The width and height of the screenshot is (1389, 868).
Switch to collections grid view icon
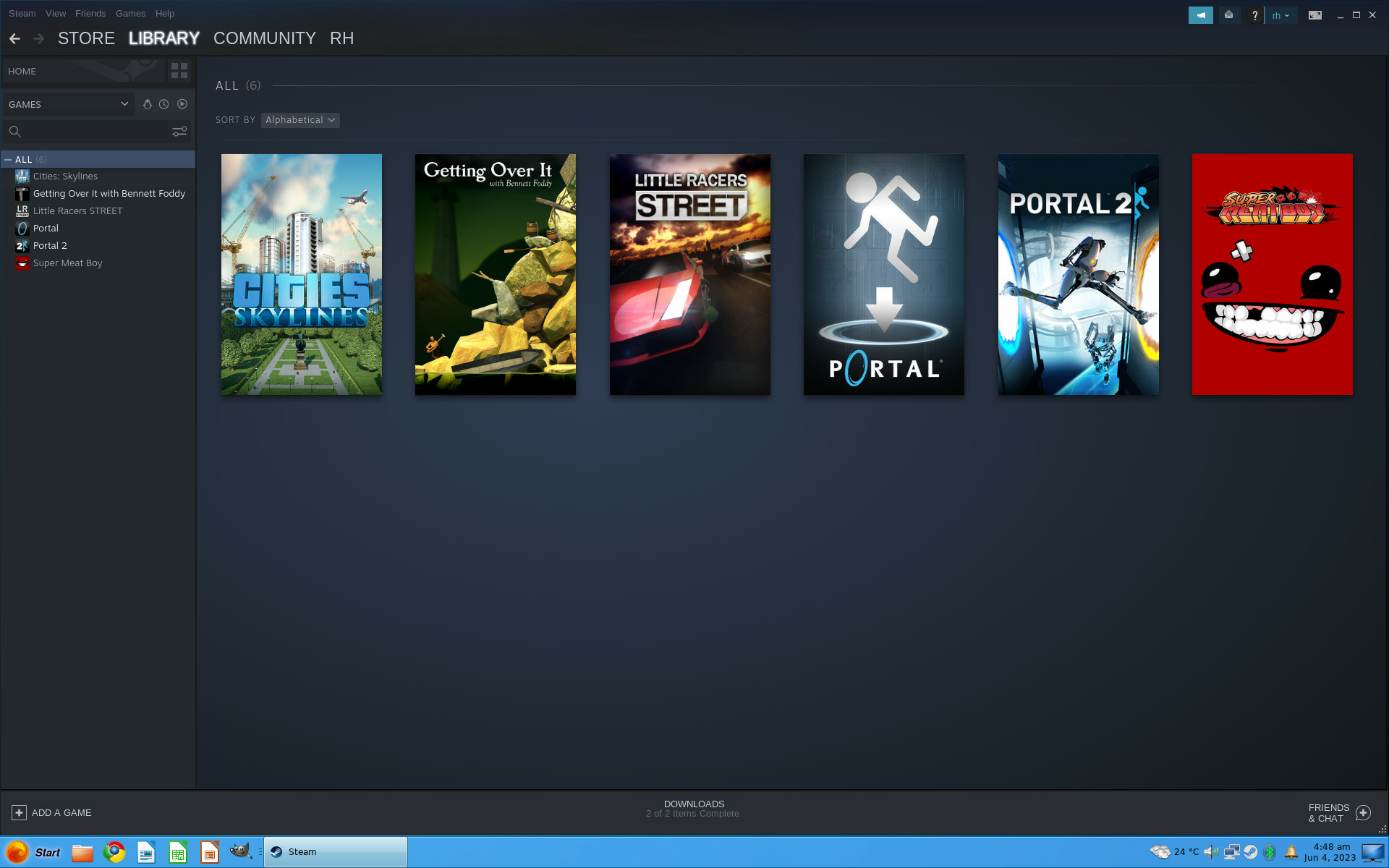pos(179,71)
